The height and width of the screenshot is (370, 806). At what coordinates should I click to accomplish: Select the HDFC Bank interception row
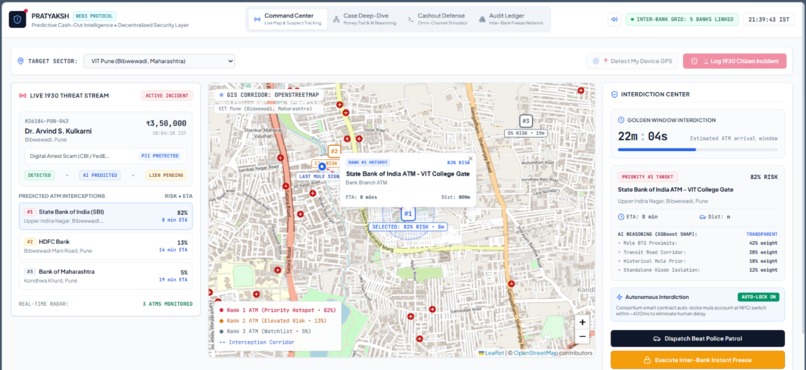(105, 246)
